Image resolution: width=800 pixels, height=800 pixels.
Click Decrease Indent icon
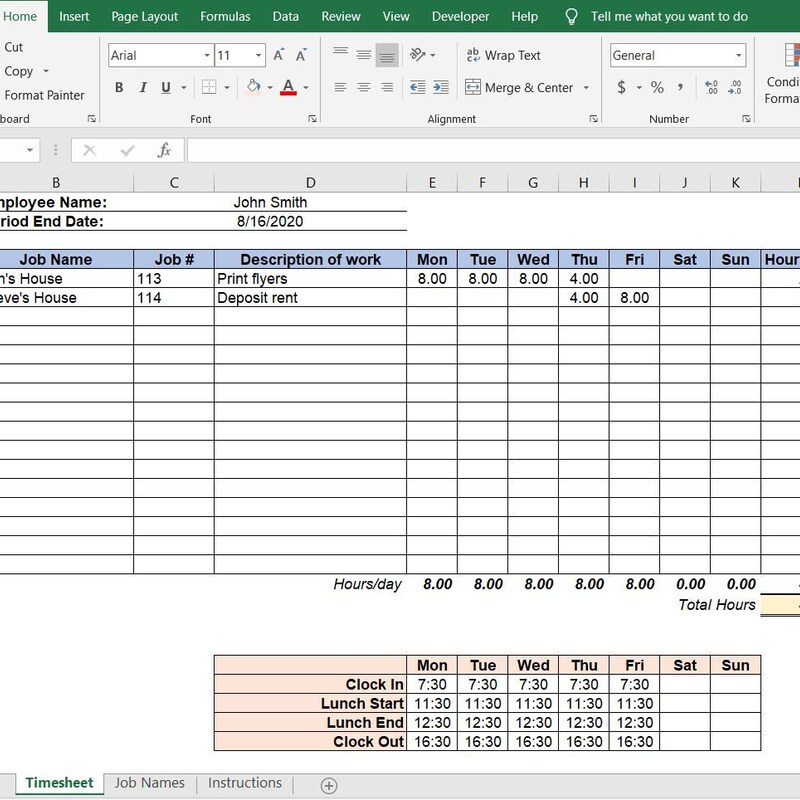click(x=418, y=87)
